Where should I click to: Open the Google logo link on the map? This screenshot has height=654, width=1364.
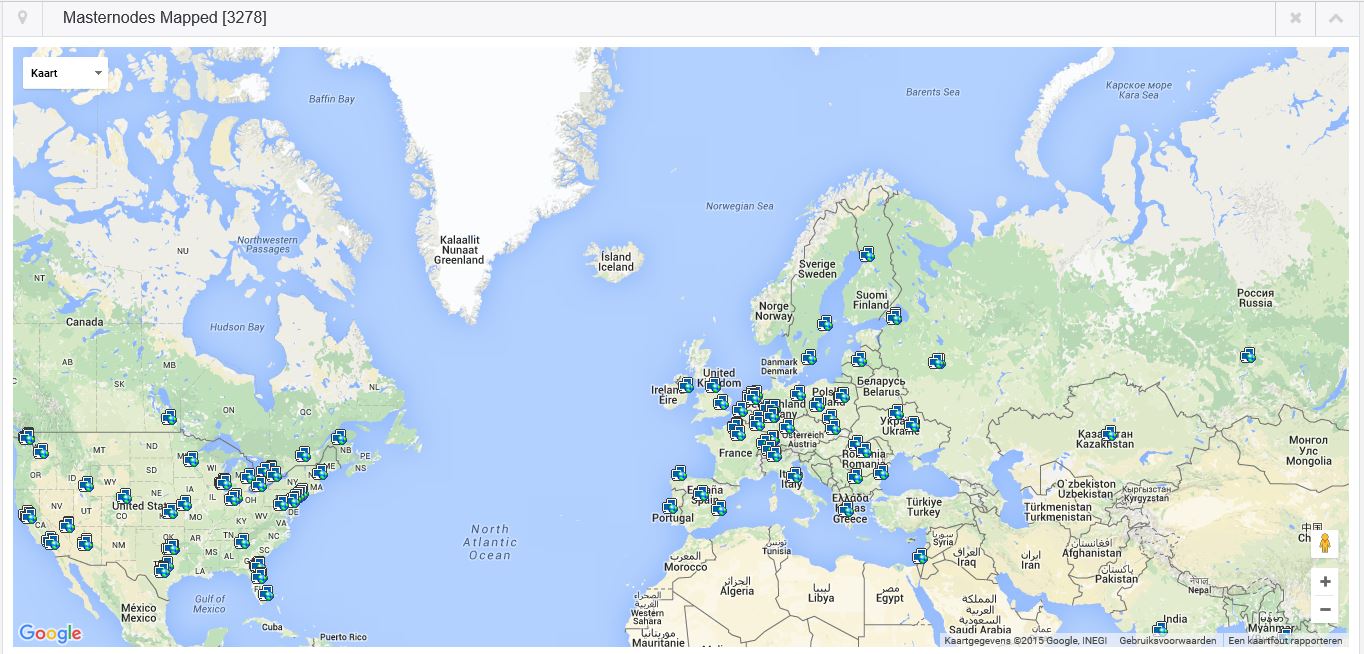point(50,633)
